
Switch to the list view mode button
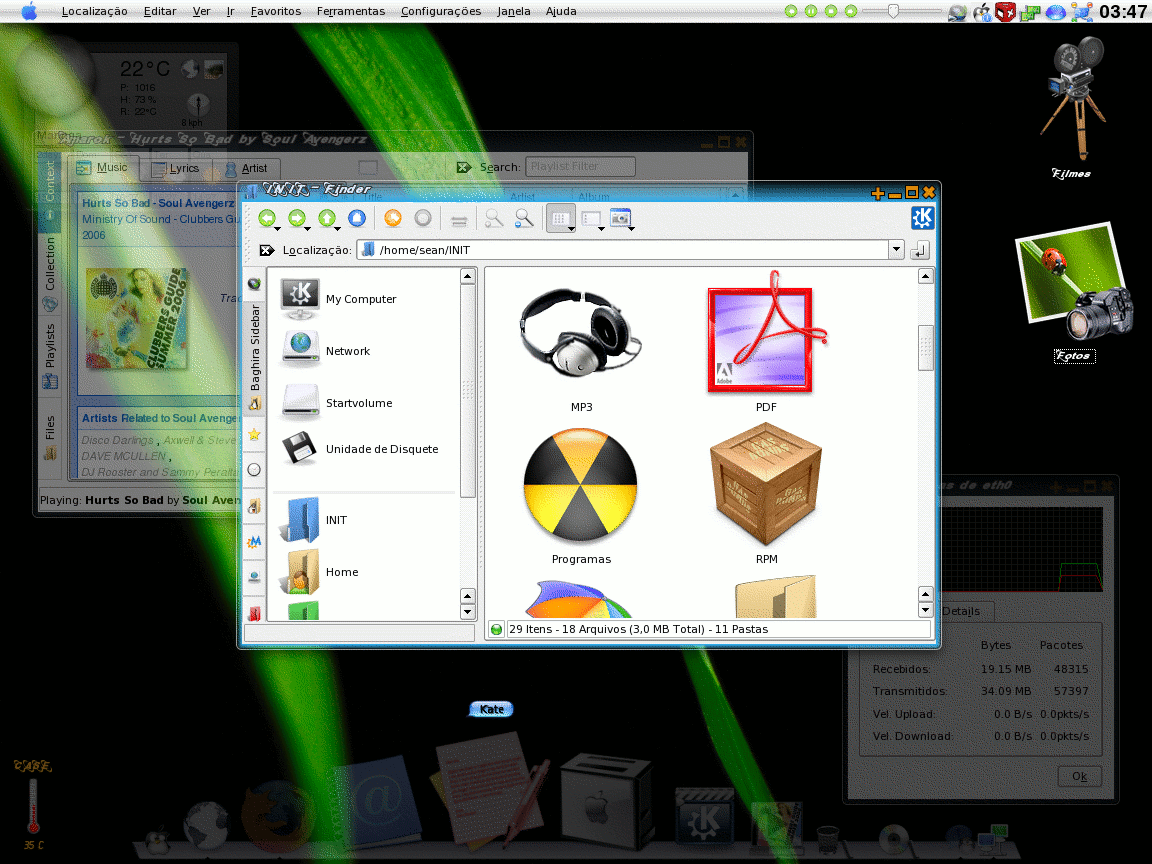[x=590, y=218]
